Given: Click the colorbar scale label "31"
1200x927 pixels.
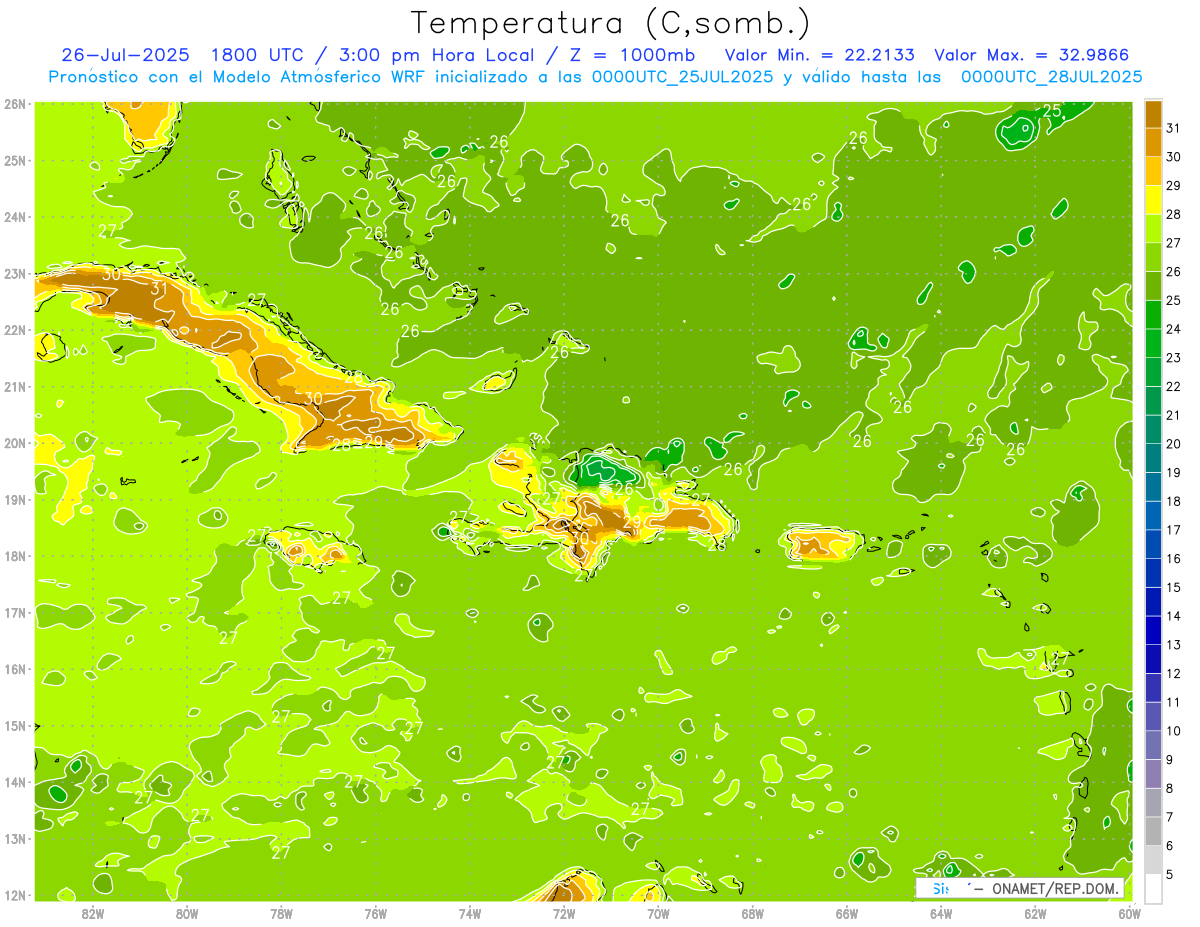Looking at the screenshot, I should click(x=1174, y=128).
